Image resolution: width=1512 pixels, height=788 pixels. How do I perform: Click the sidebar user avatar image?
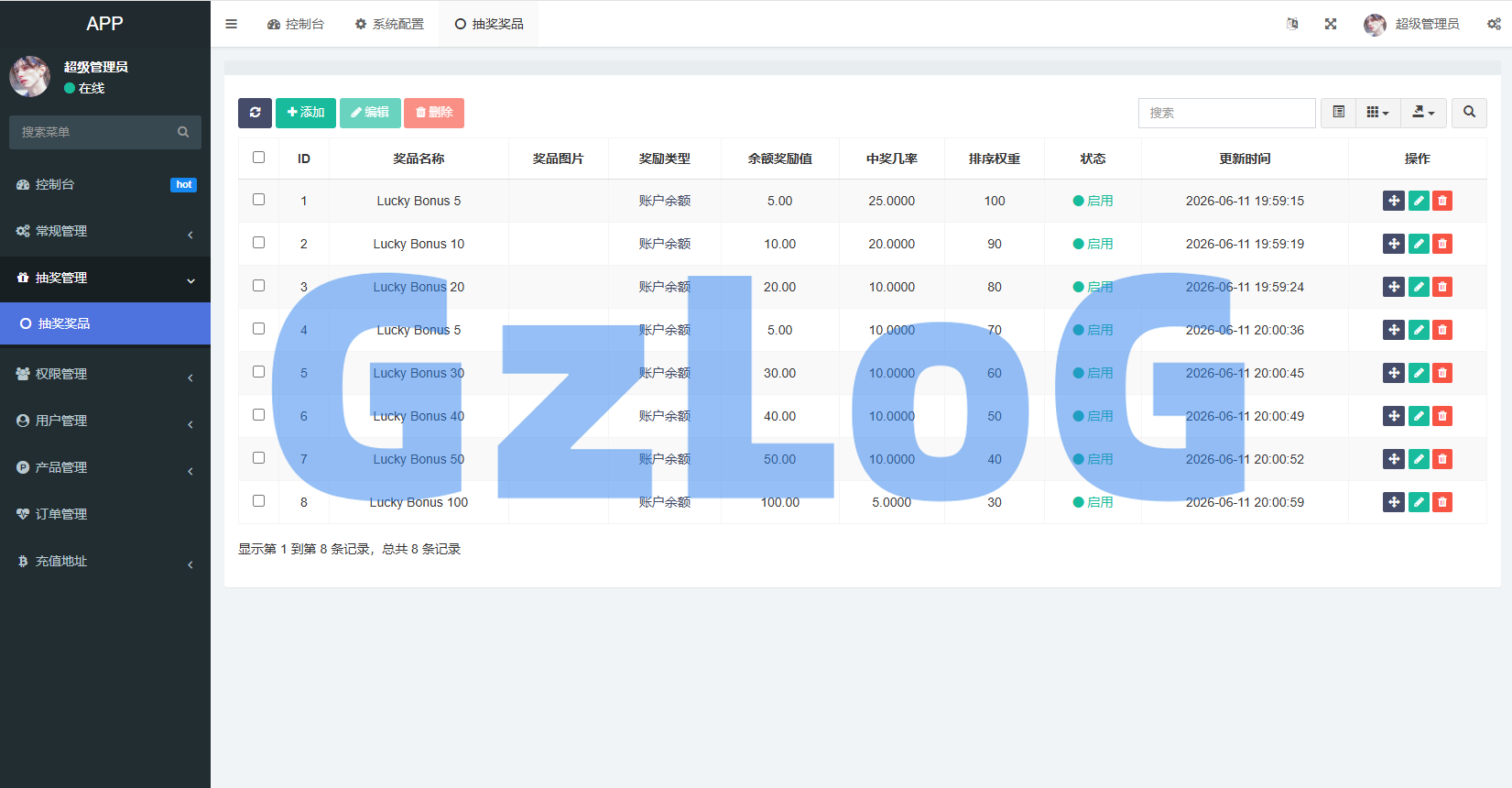[x=29, y=76]
